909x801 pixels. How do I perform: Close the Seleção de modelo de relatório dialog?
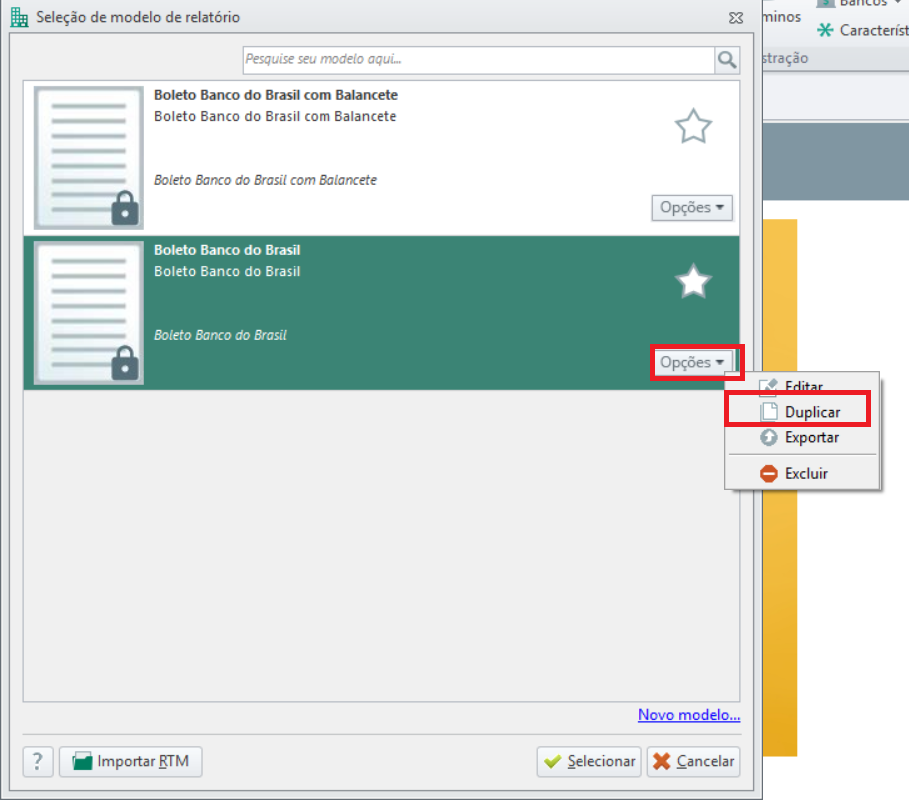pos(736,18)
